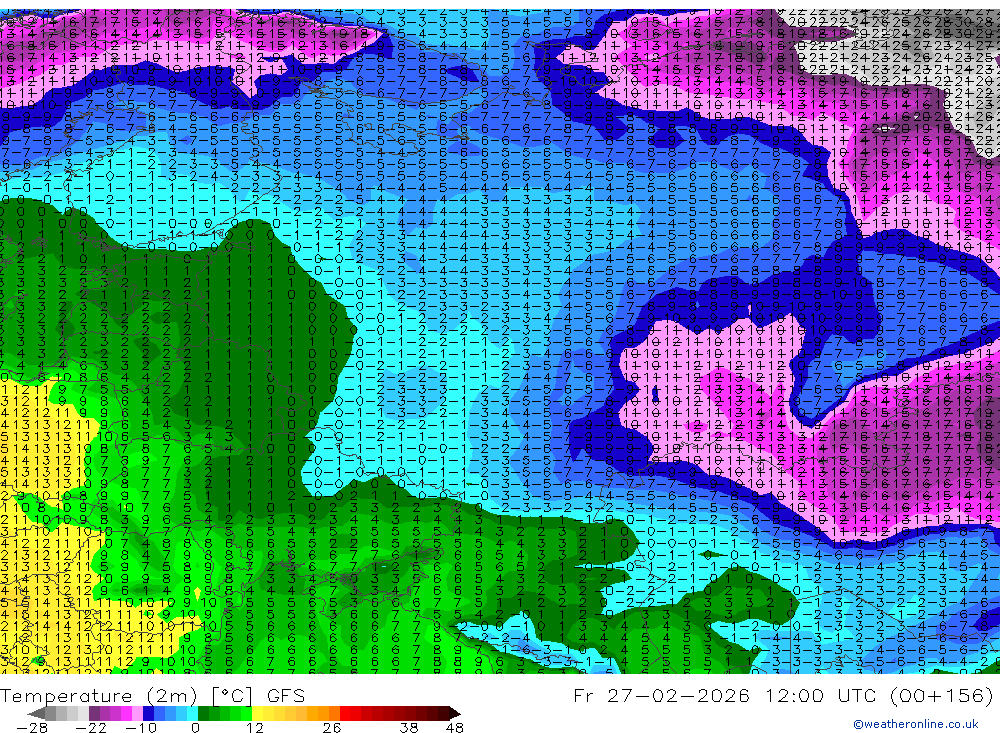Click the "12" color scale label
Viewport: 1000px width, 733px height.
pos(255,727)
